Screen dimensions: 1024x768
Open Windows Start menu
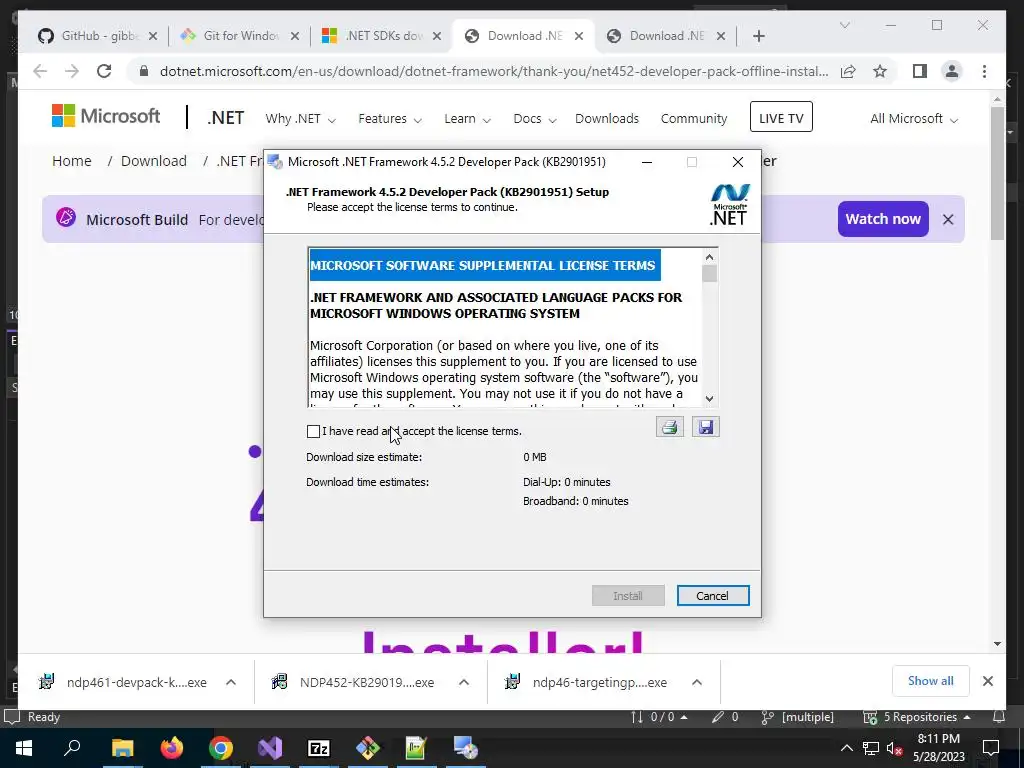[24, 748]
